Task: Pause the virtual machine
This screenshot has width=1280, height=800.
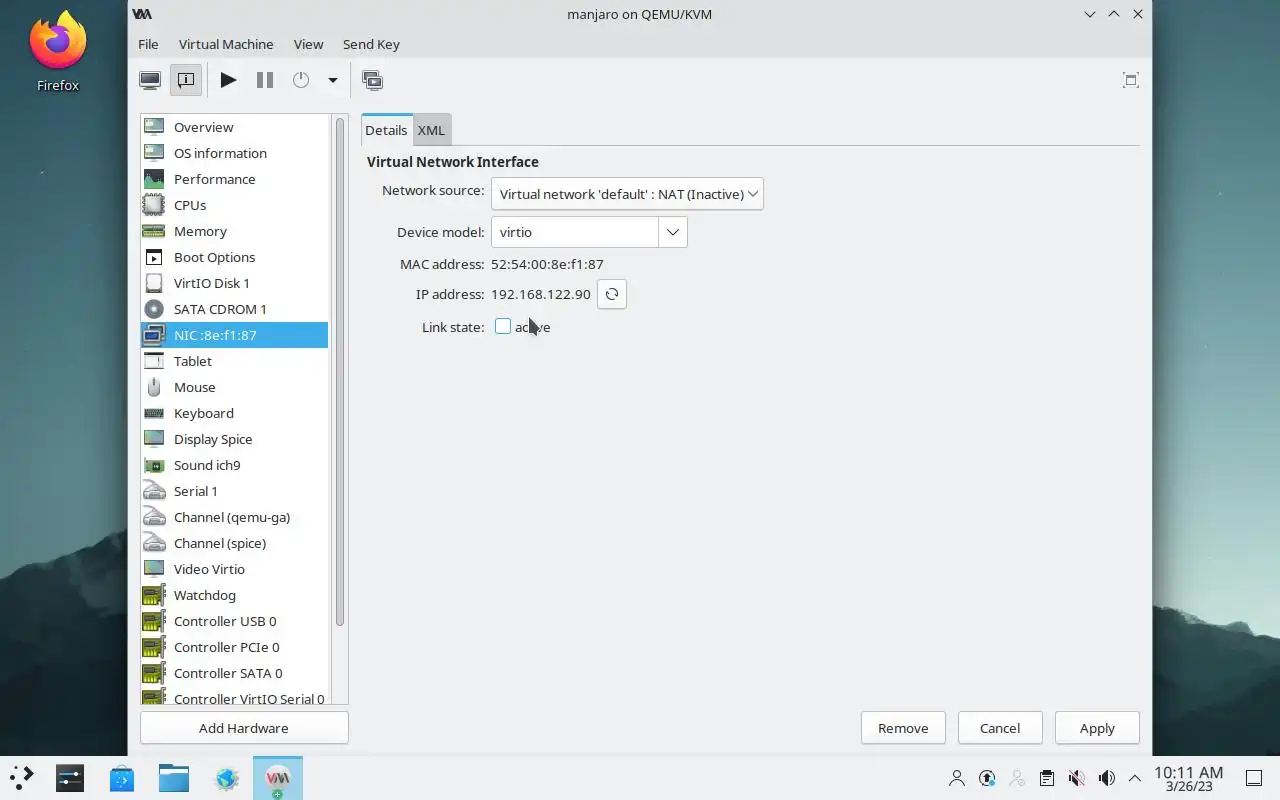Action: 265,80
